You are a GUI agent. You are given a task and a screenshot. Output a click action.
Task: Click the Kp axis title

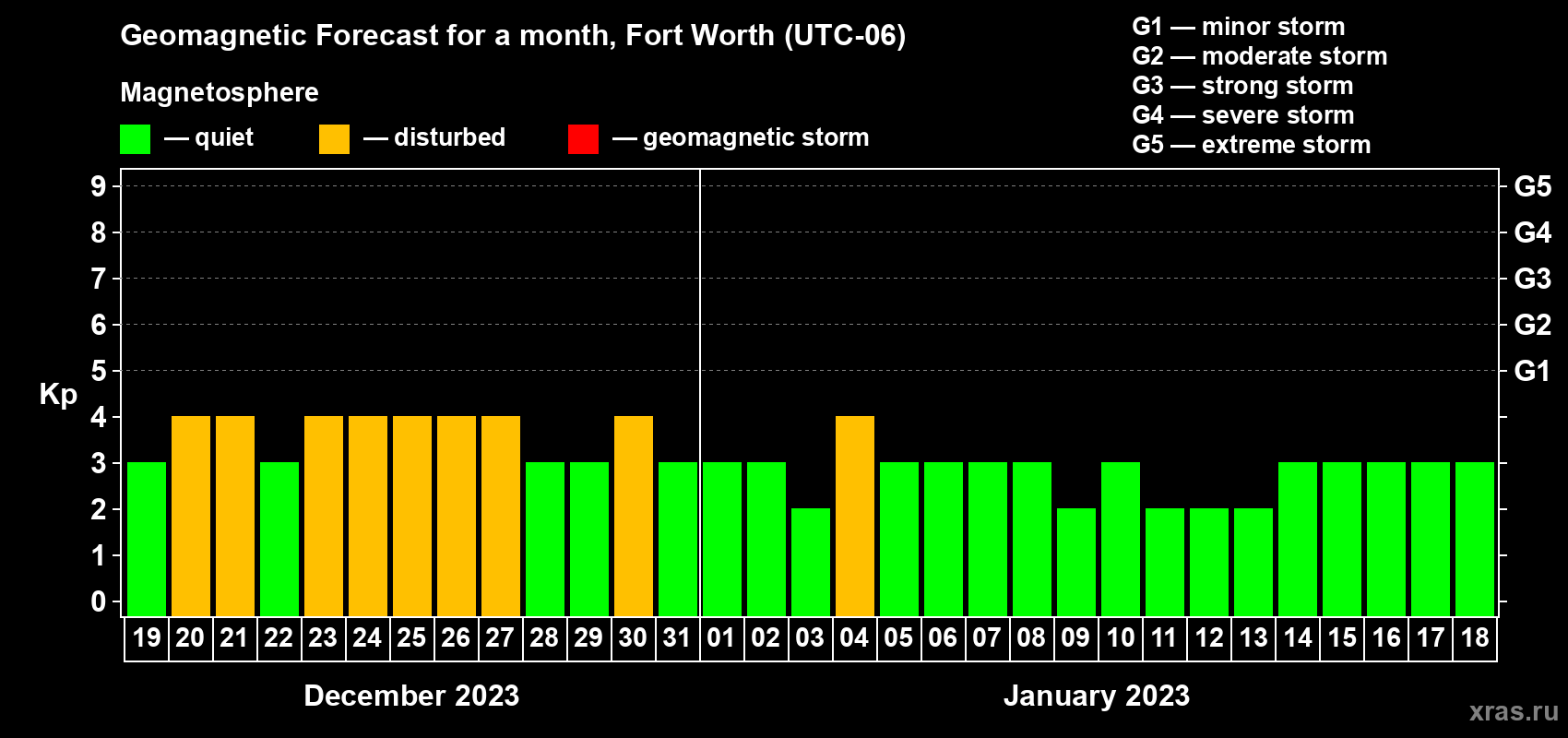[58, 395]
